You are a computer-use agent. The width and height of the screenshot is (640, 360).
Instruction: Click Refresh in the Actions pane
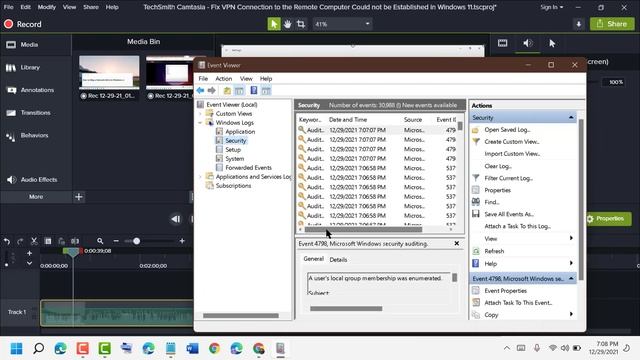click(494, 251)
